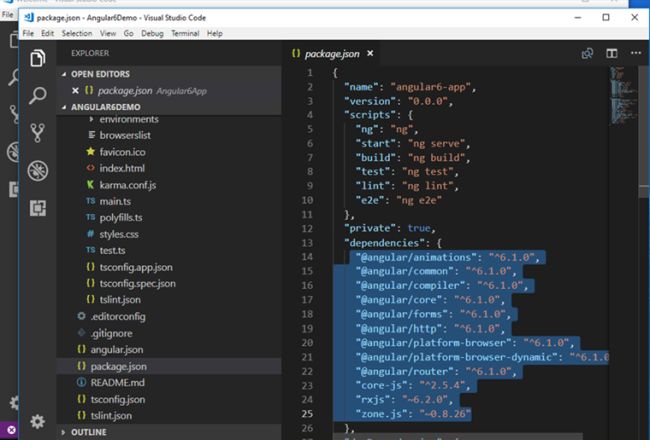Open the Debug menu
The width and height of the screenshot is (650, 440).
(152, 33)
